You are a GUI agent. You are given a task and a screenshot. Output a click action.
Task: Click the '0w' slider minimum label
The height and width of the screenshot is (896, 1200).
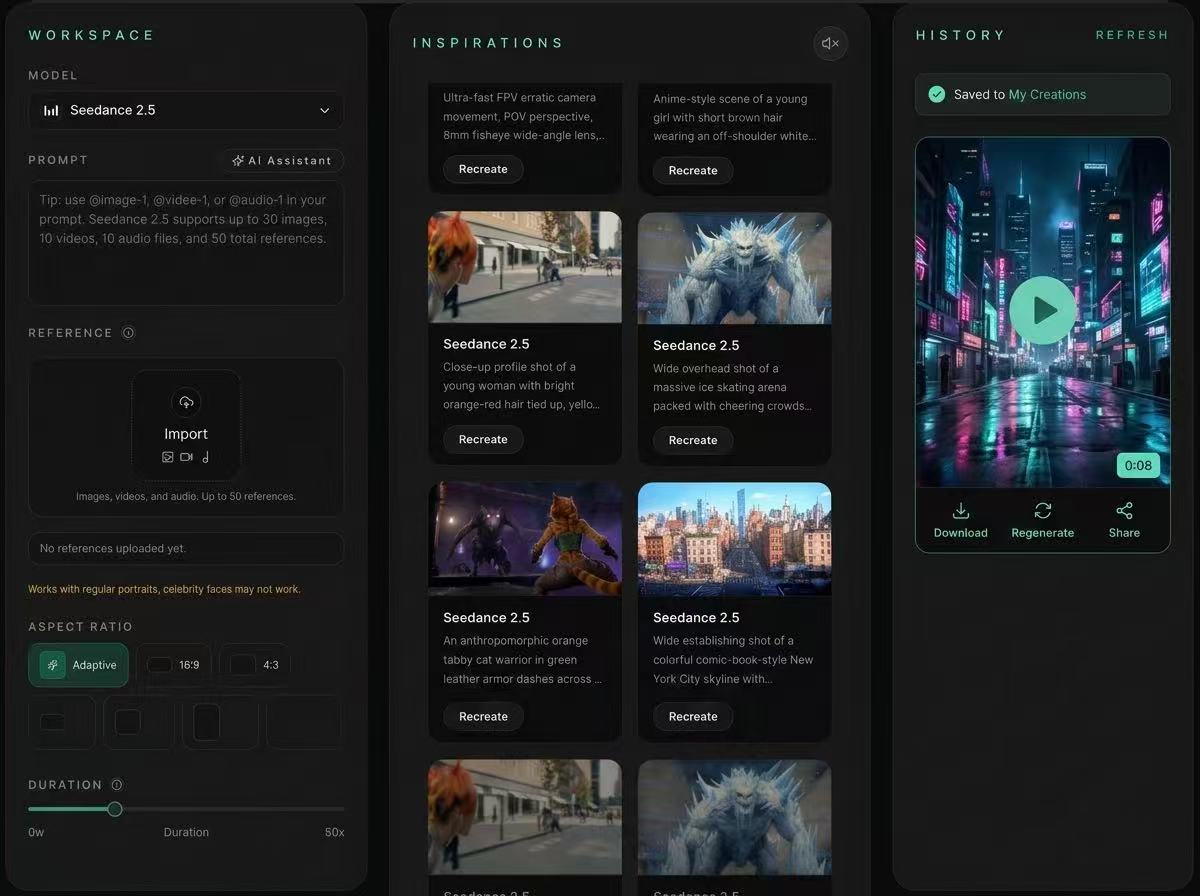[x=36, y=832]
